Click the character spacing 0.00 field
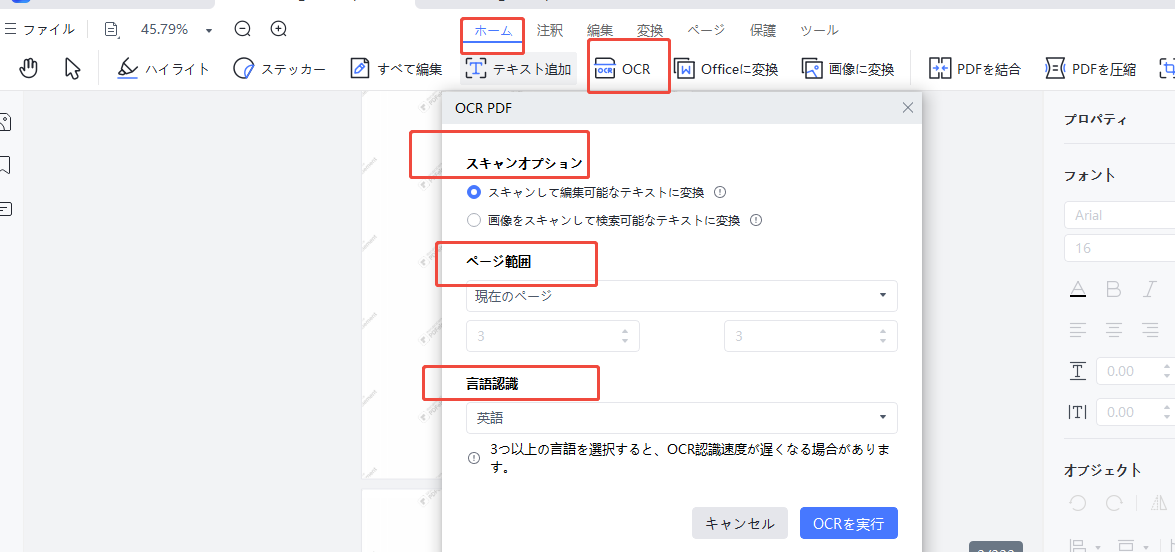Image resolution: width=1175 pixels, height=552 pixels. [x=1135, y=412]
